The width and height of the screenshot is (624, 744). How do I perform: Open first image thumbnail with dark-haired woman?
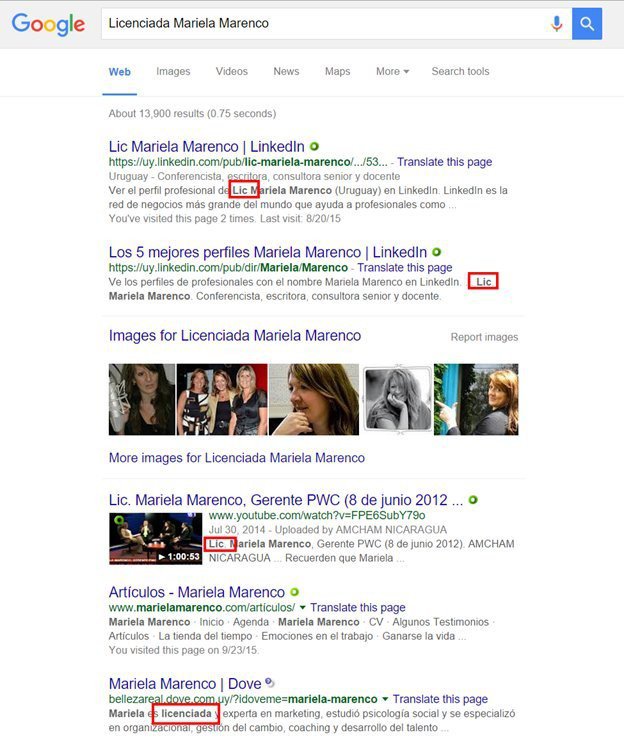point(142,400)
